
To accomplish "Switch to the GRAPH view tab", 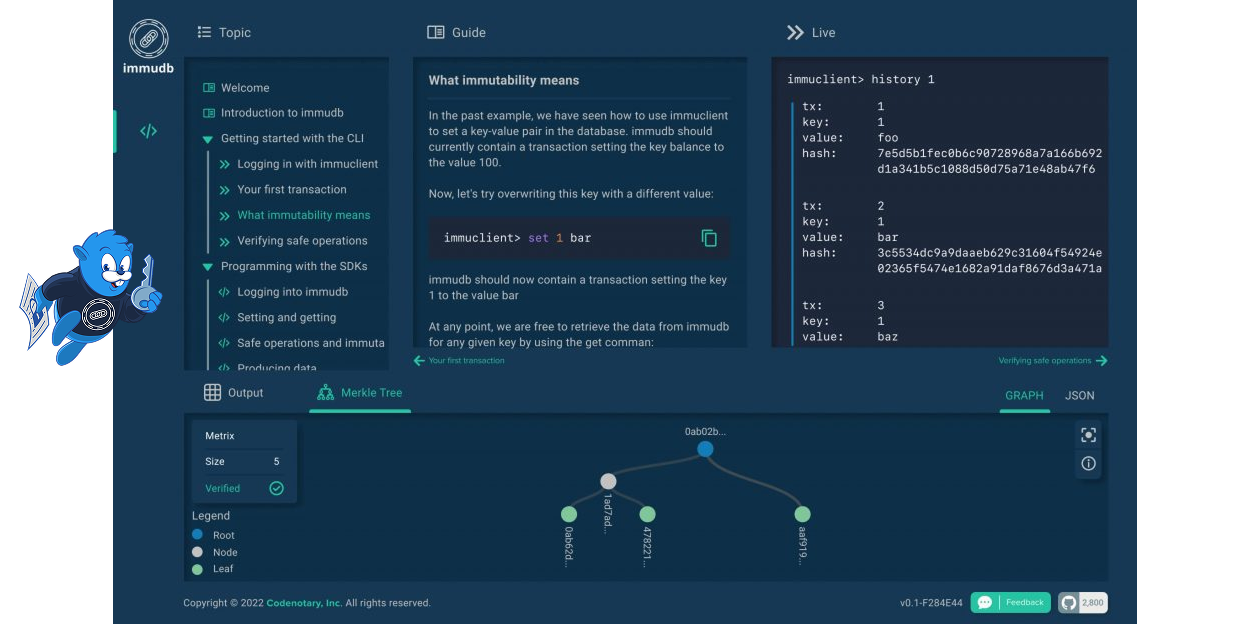I will pyautogui.click(x=1024, y=396).
